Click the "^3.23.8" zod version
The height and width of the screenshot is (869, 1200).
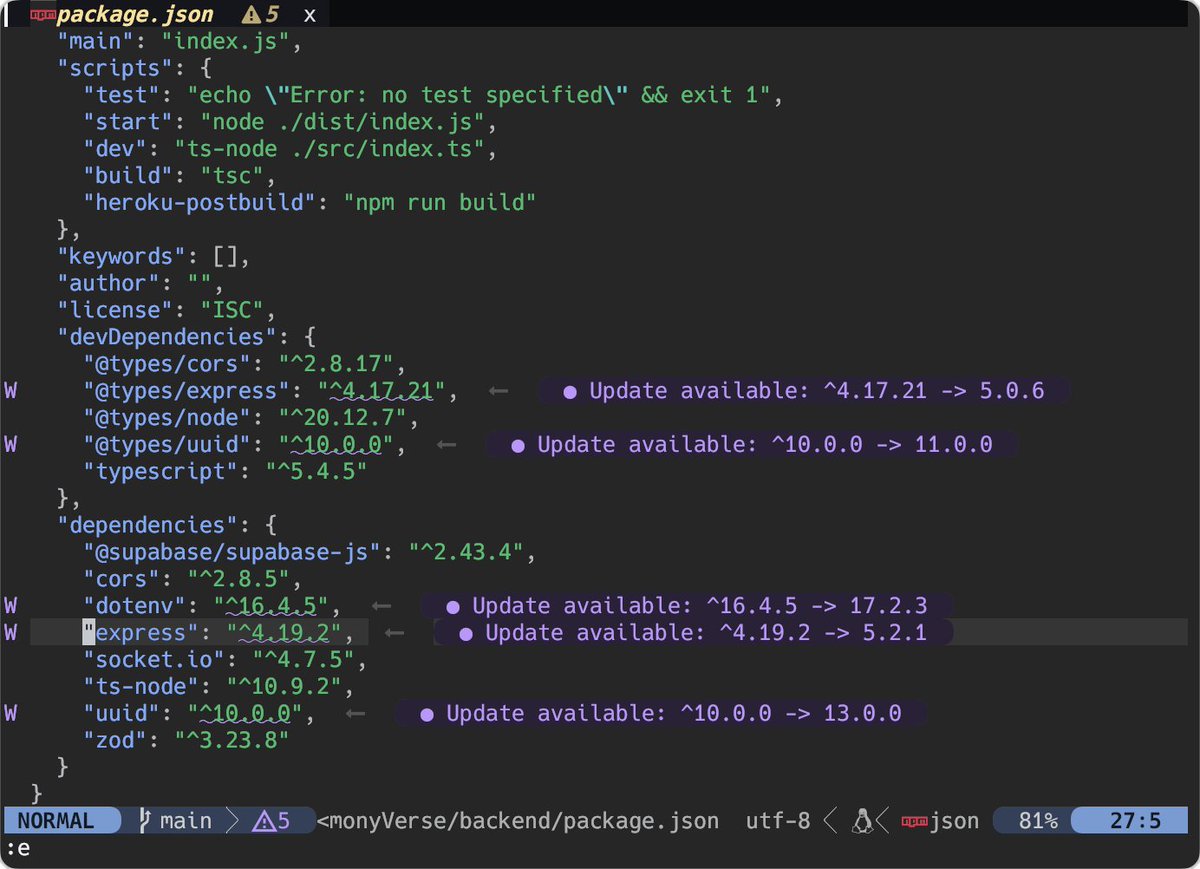coord(232,741)
